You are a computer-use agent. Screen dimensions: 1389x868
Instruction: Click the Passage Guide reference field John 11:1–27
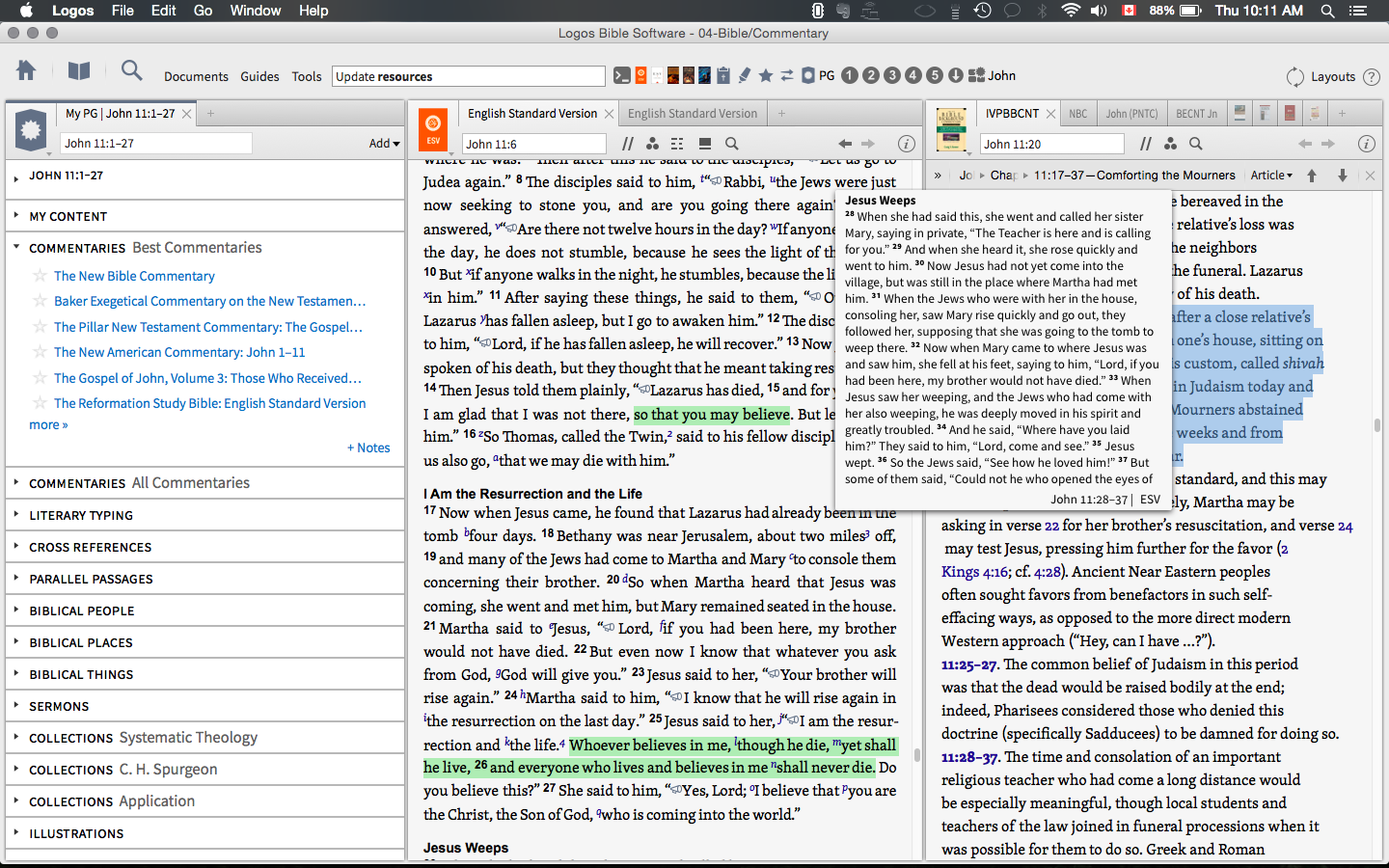[156, 144]
